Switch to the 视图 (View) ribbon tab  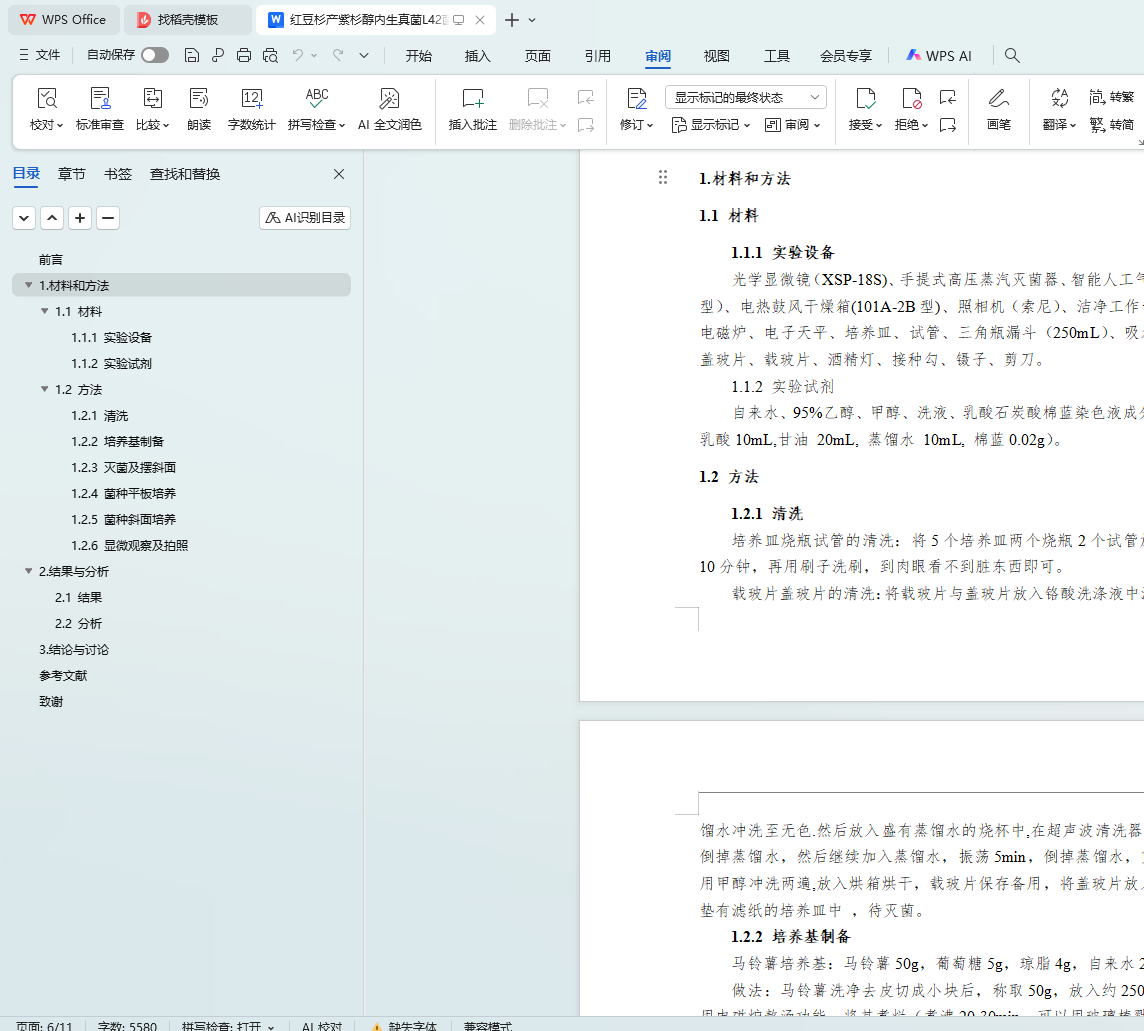pos(716,56)
